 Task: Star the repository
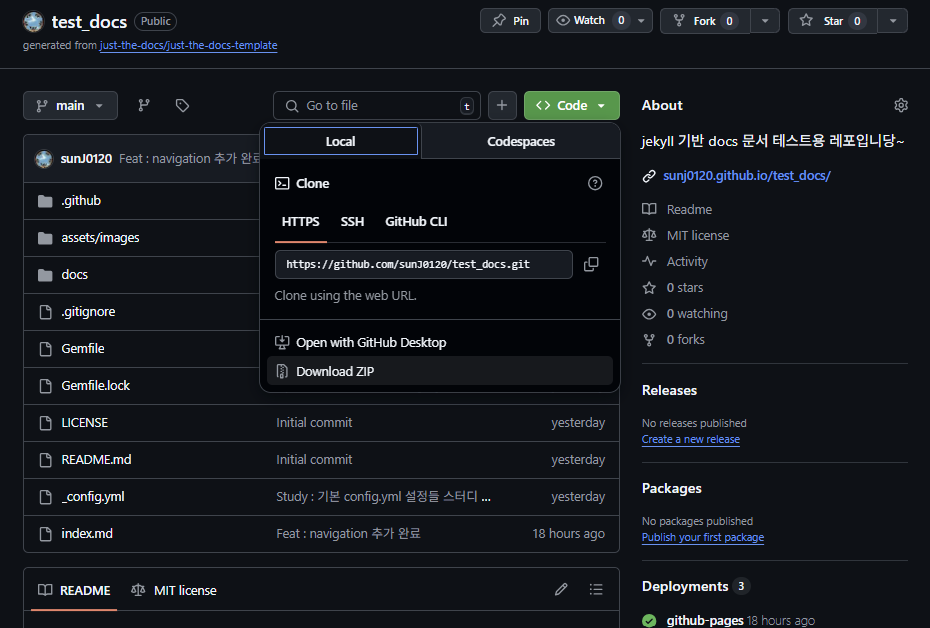(x=832, y=21)
